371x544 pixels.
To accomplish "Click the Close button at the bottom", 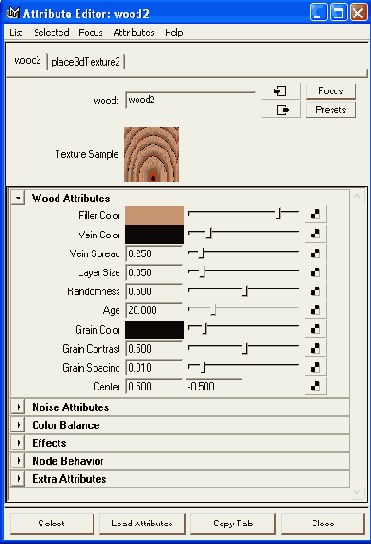I will pos(323,523).
